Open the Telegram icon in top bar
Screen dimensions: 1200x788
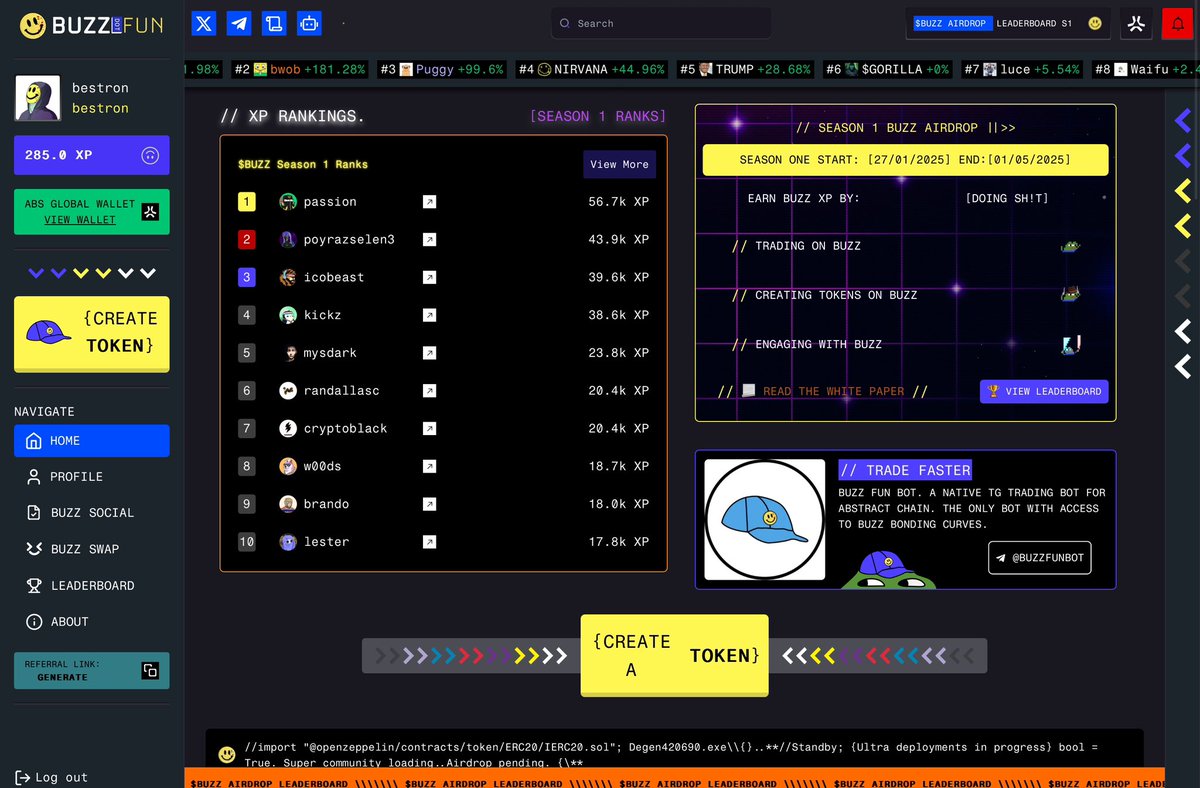tap(239, 23)
